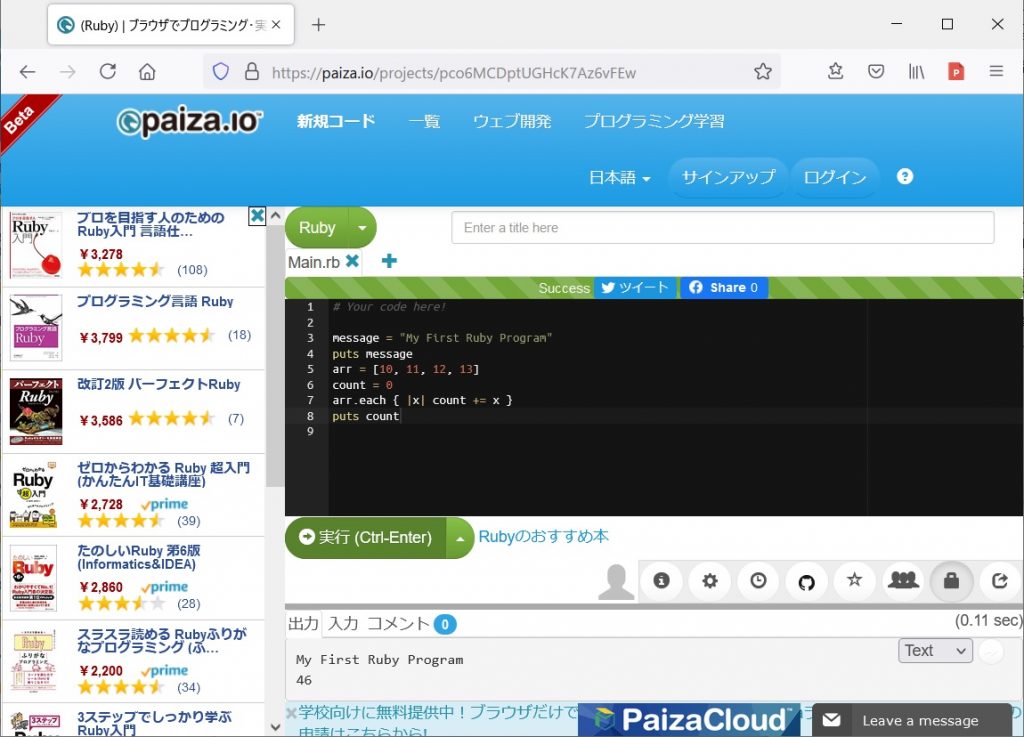Star this code snippet
Image resolution: width=1024 pixels, height=737 pixels.
pos(854,581)
